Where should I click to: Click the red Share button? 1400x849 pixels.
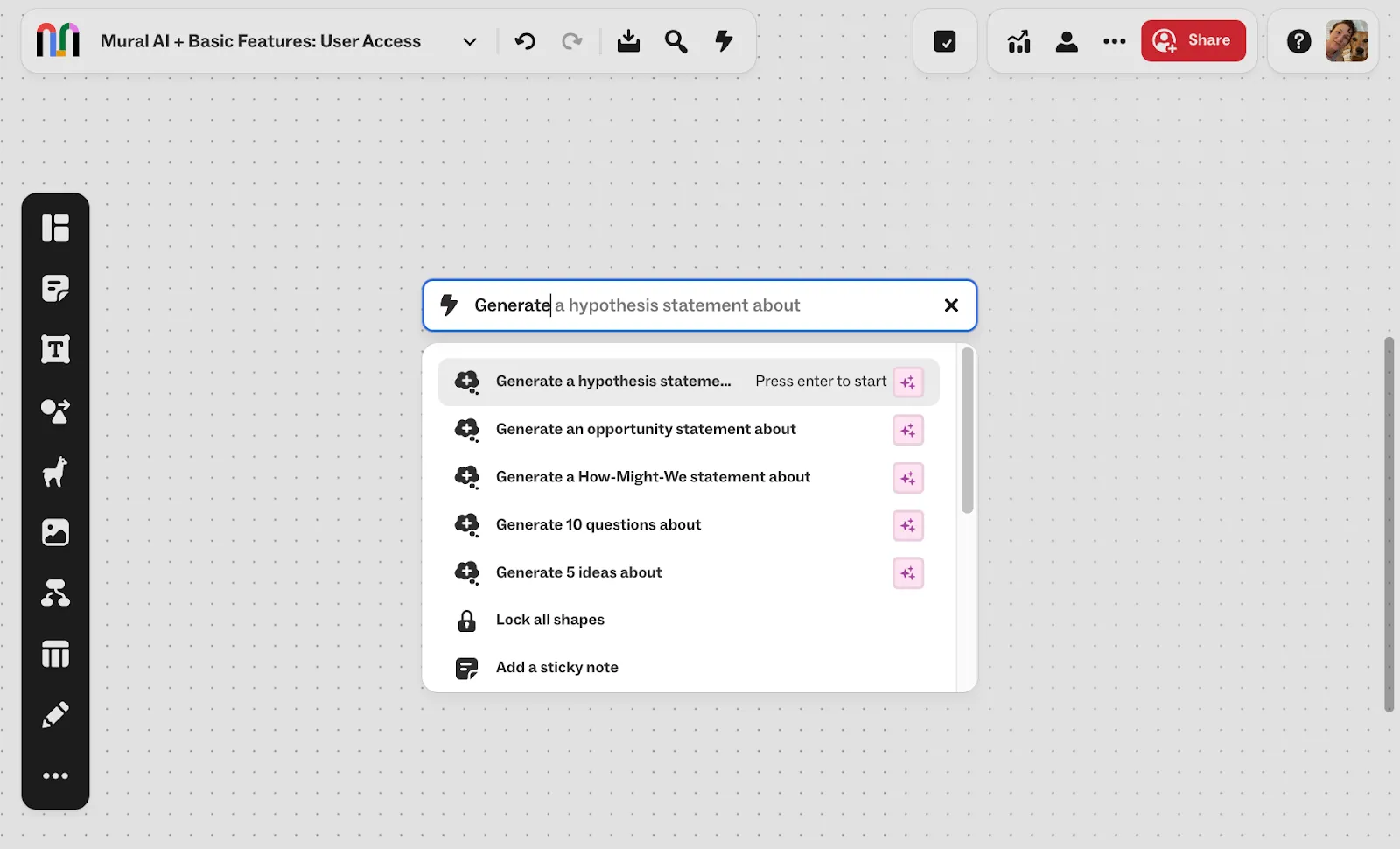pyautogui.click(x=1193, y=40)
